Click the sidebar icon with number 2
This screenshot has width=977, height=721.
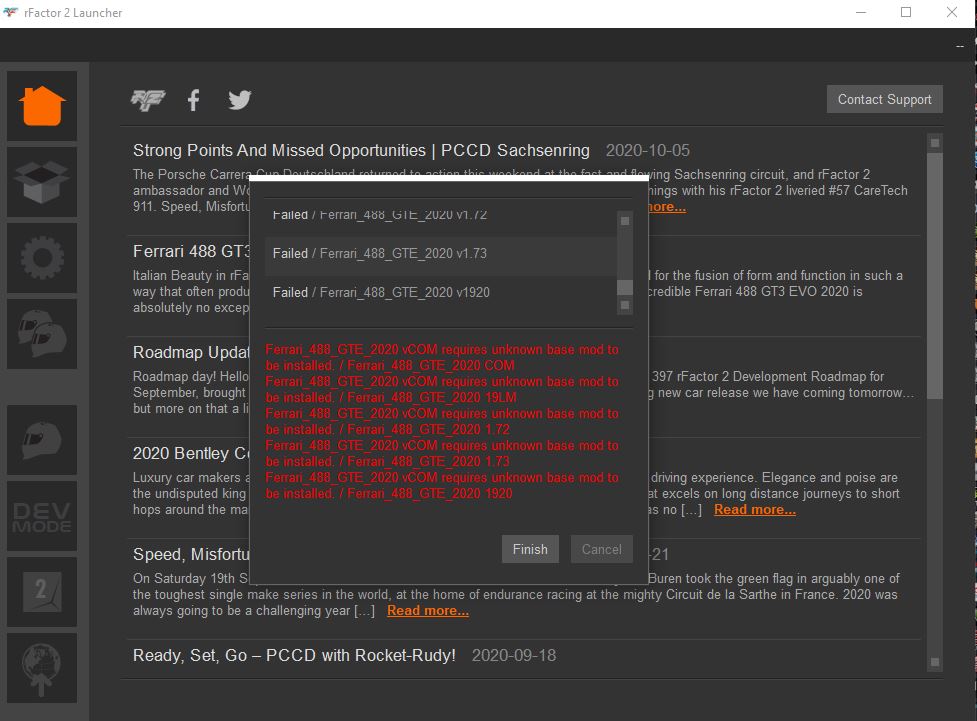42,592
